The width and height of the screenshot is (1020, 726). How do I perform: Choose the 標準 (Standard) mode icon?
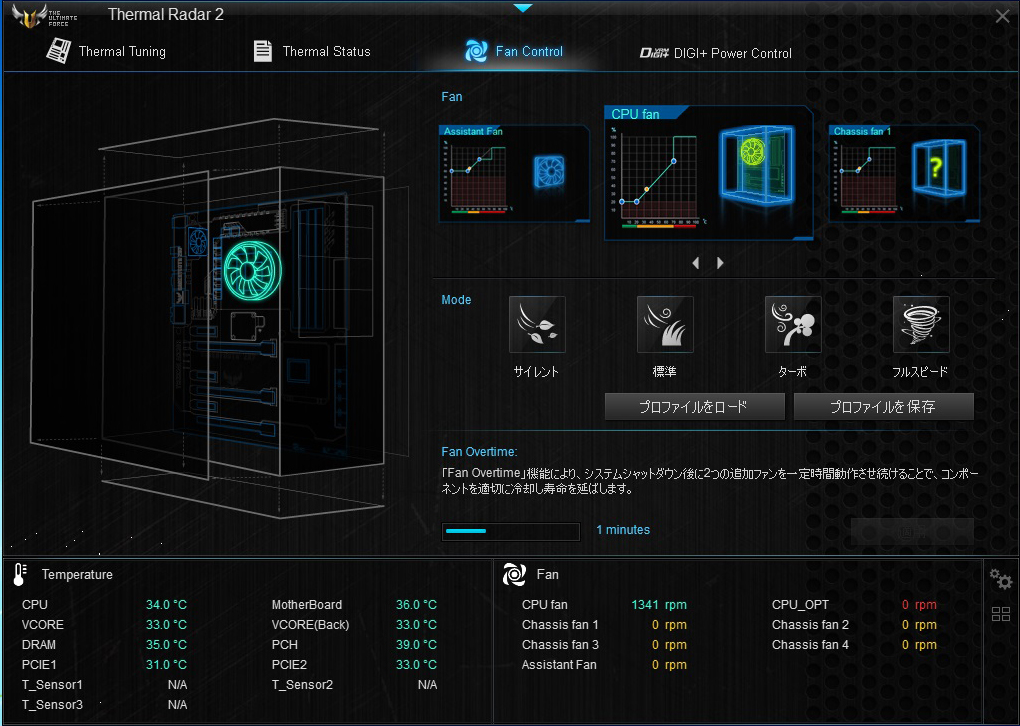[665, 325]
